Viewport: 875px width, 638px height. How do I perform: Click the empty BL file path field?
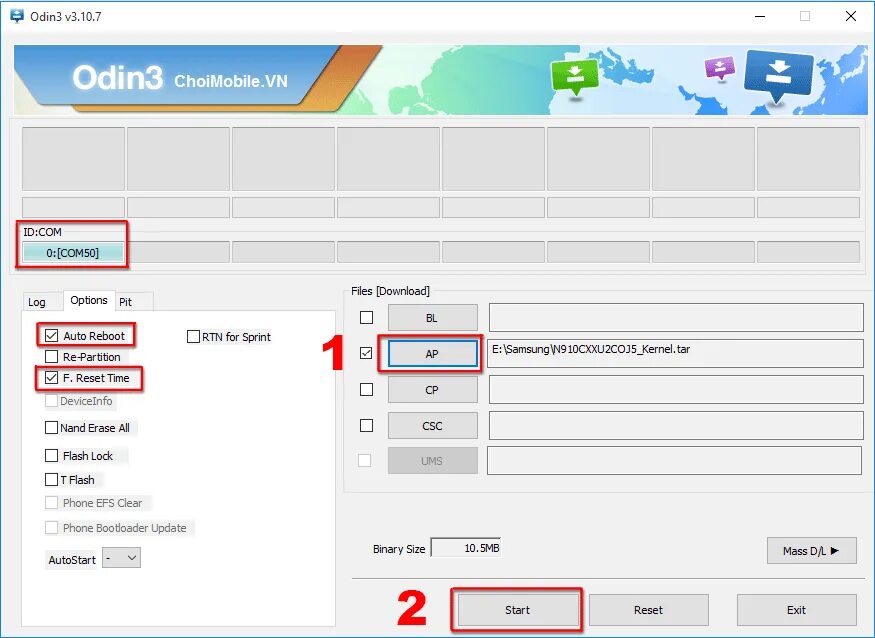pyautogui.click(x=676, y=318)
